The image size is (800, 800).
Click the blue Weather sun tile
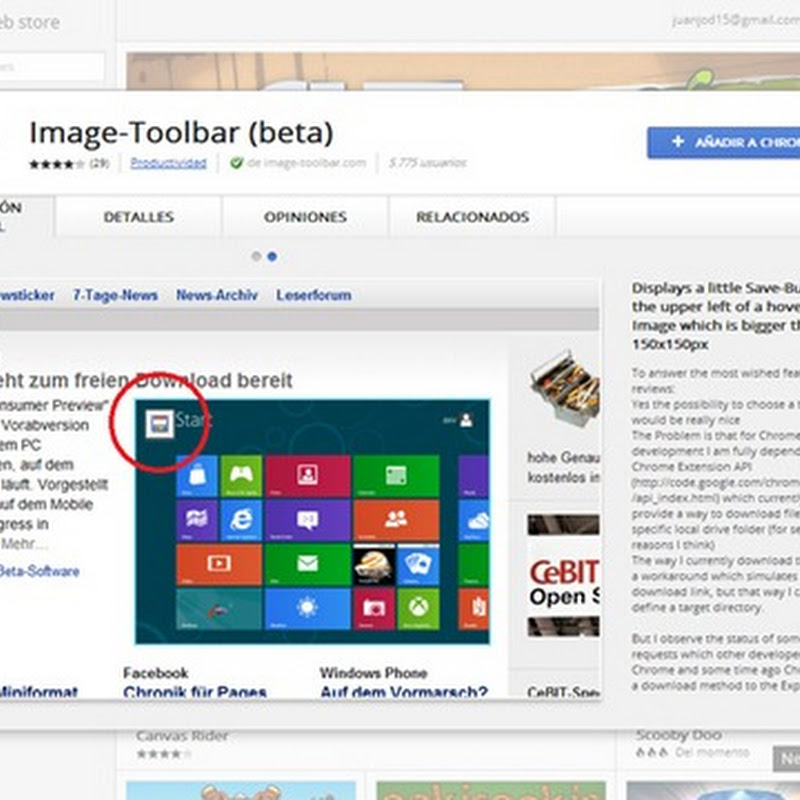click(308, 608)
